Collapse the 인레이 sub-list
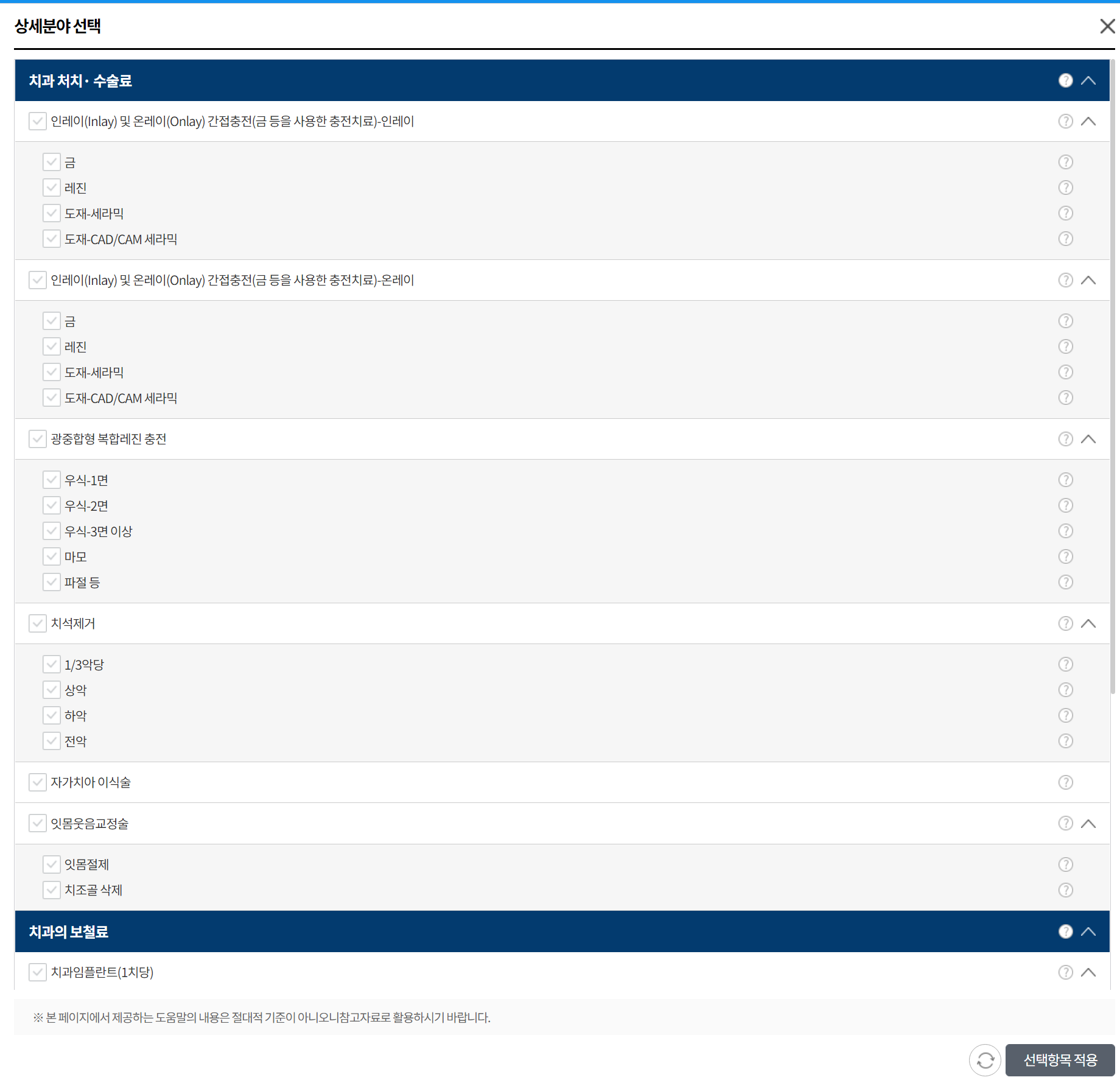This screenshot has width=1120, height=1080. [x=1088, y=121]
